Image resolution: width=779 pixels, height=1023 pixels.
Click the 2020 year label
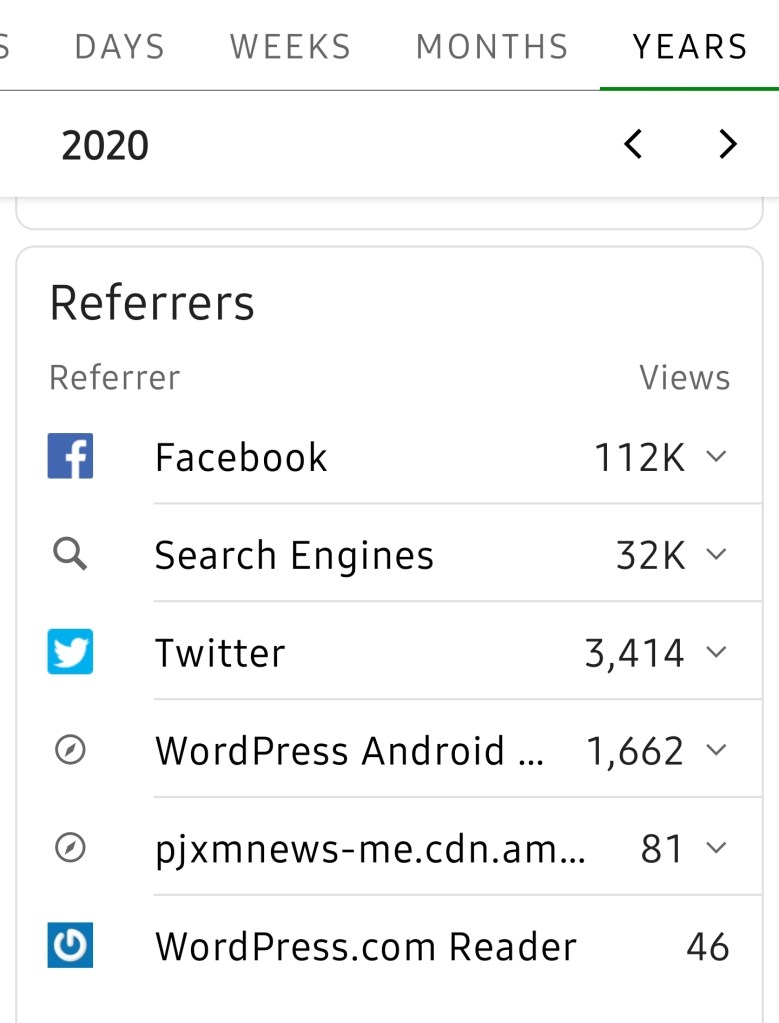(x=105, y=146)
